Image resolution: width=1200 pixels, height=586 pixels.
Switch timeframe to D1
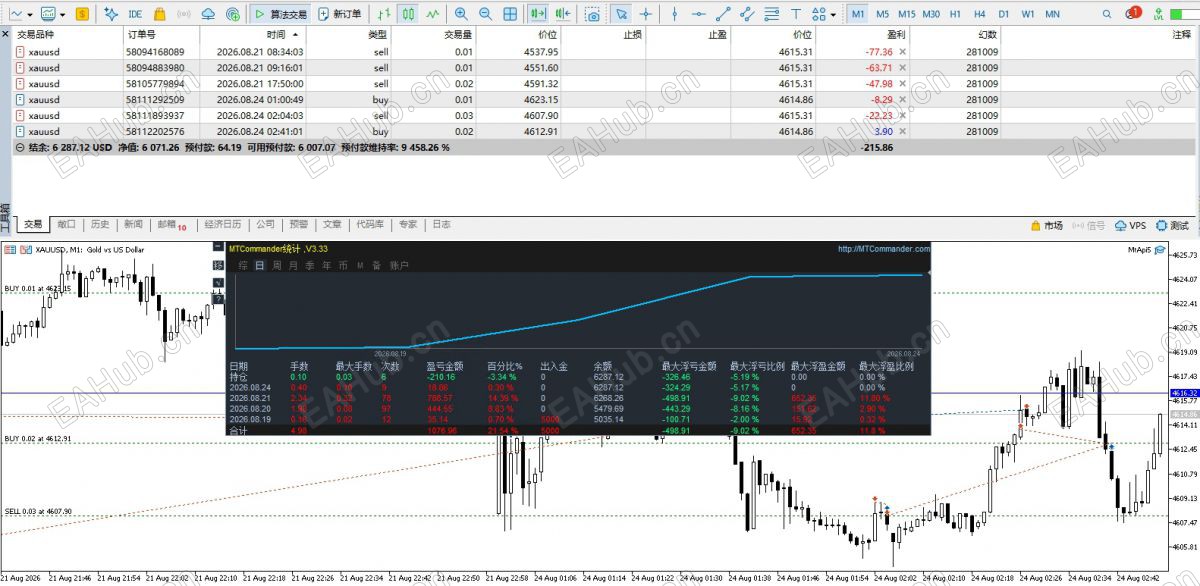click(1004, 15)
